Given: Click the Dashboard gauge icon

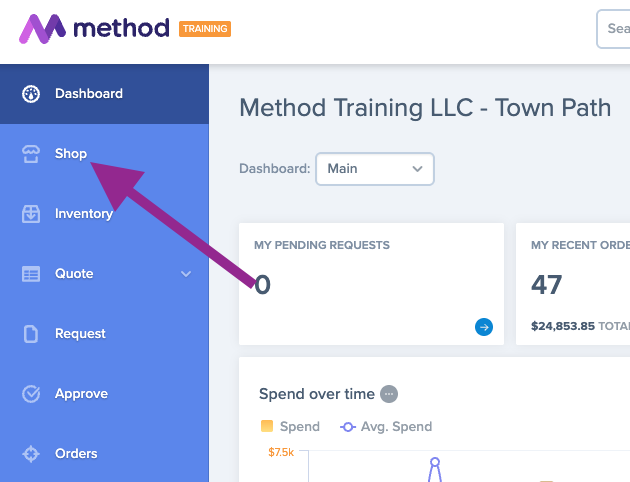Looking at the screenshot, I should (31, 94).
